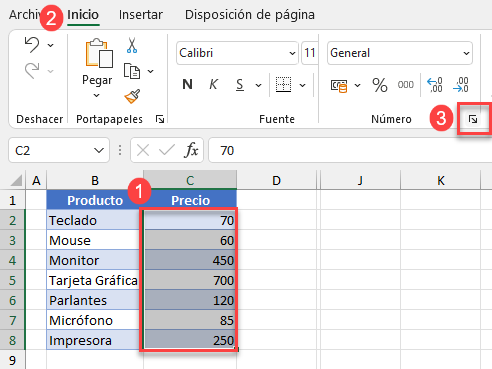Select the Parlantes cell
The width and height of the screenshot is (492, 369).
click(x=95, y=300)
